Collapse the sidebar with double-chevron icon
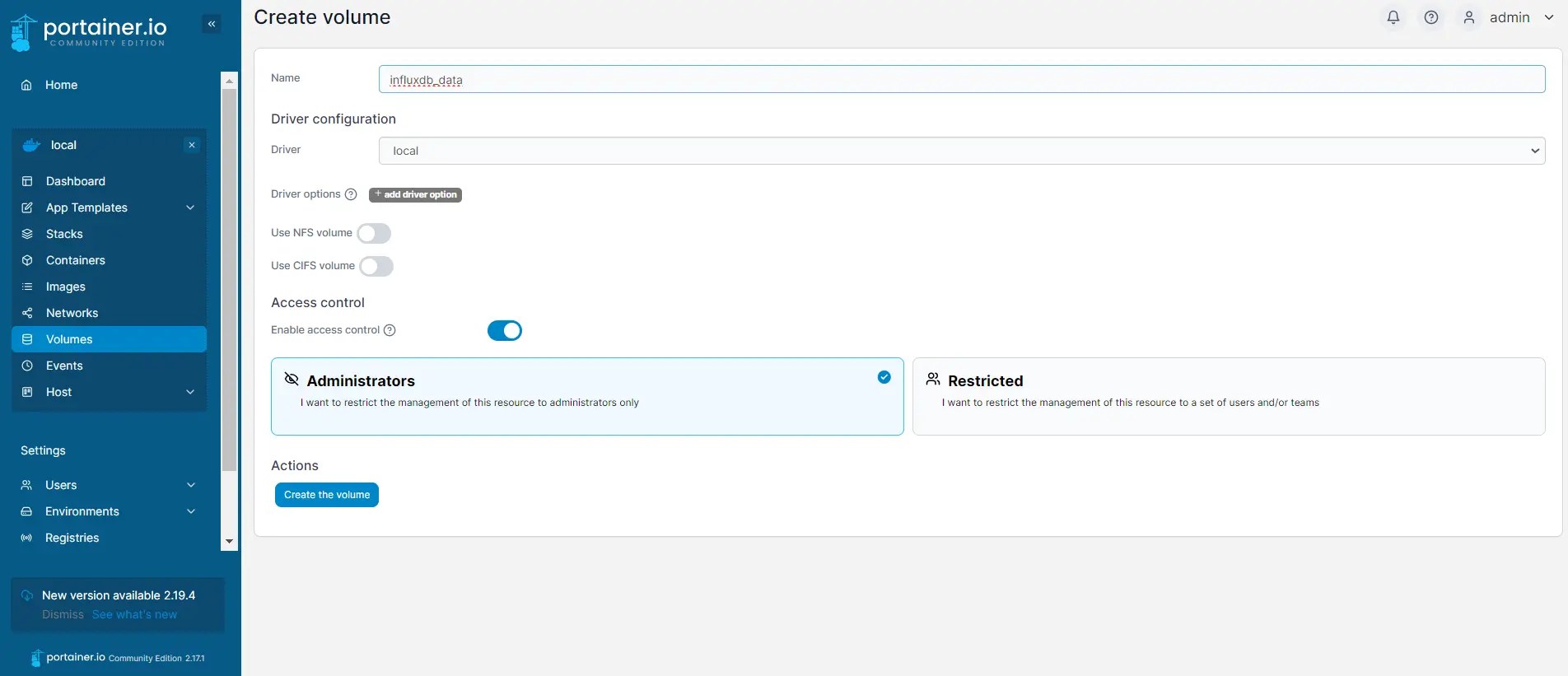Image resolution: width=1568 pixels, height=676 pixels. [x=212, y=24]
